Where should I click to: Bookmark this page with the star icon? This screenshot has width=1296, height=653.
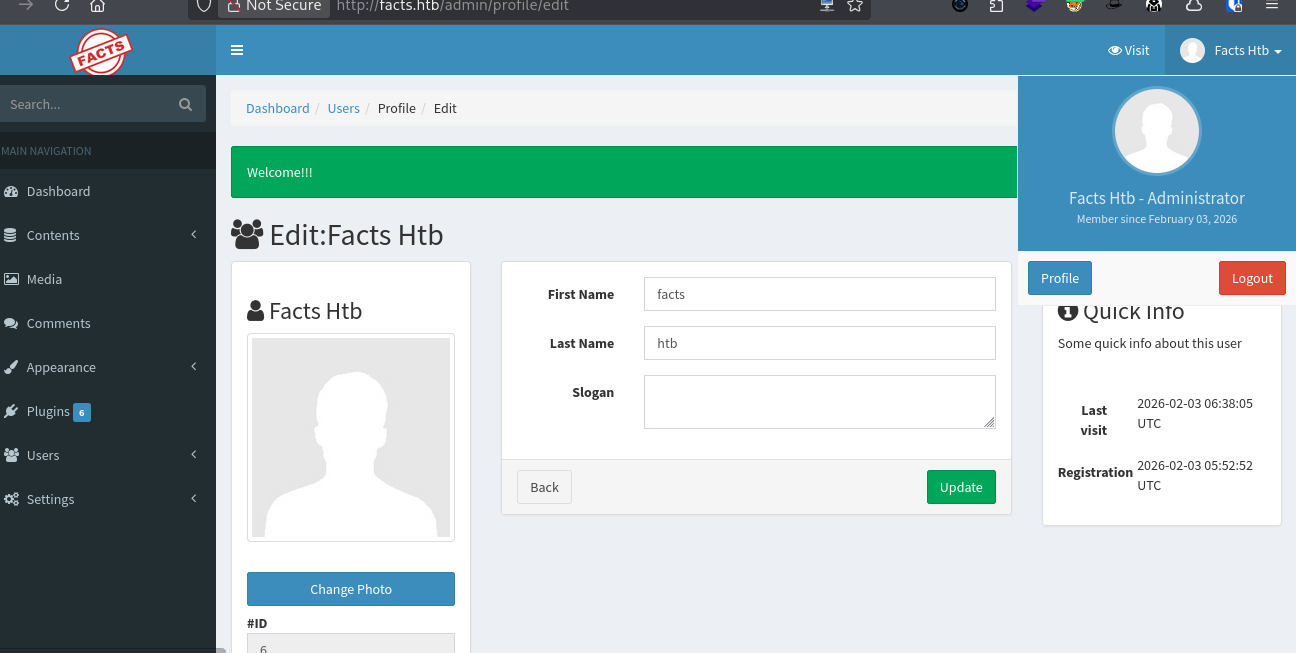click(x=854, y=6)
